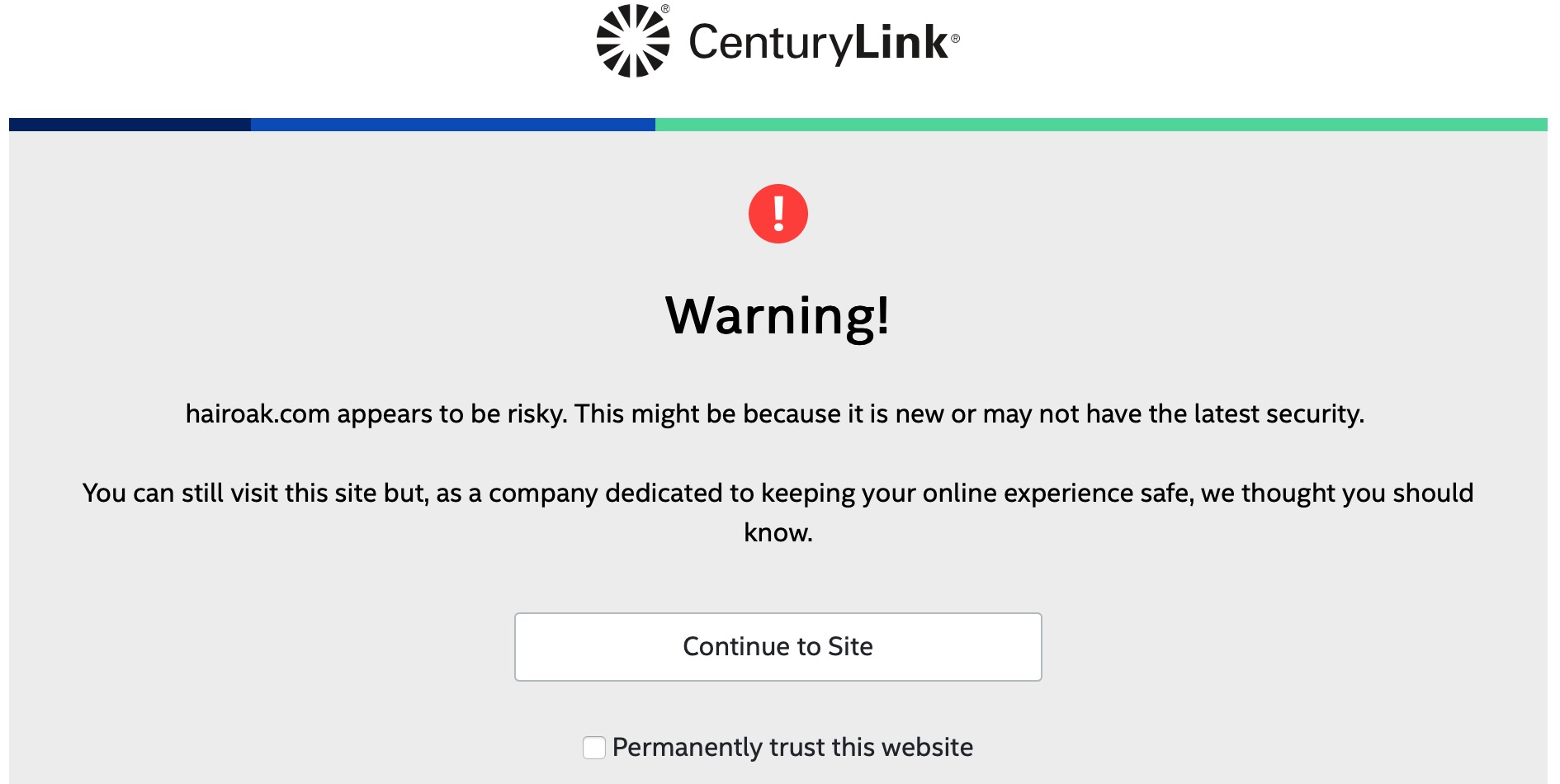
Task: Click the red exclamation warning icon
Action: point(778,214)
